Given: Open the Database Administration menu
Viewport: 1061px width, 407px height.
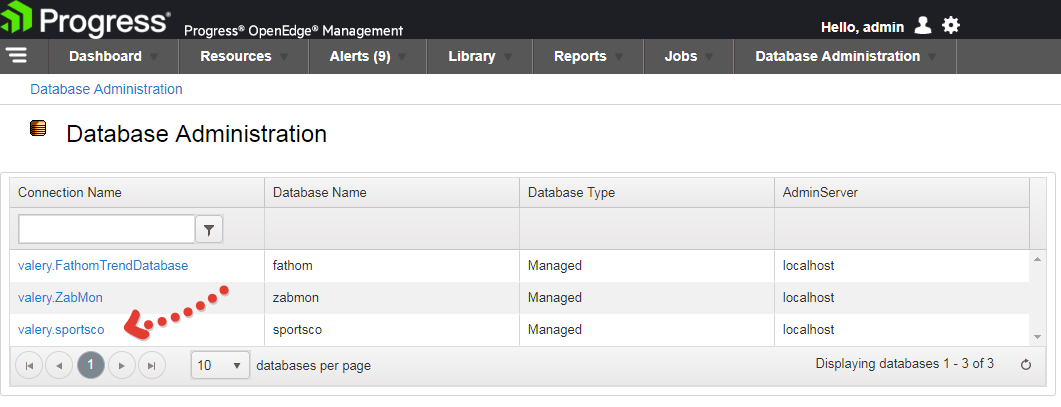Looking at the screenshot, I should pyautogui.click(x=845, y=56).
